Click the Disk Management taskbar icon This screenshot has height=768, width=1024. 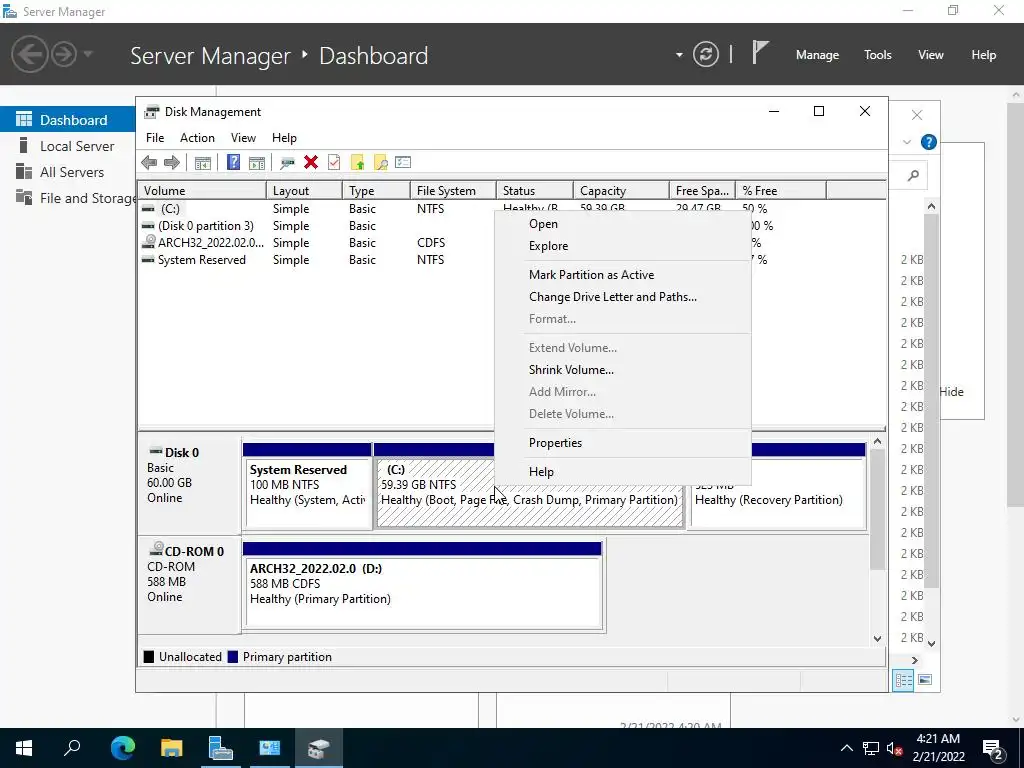point(318,748)
